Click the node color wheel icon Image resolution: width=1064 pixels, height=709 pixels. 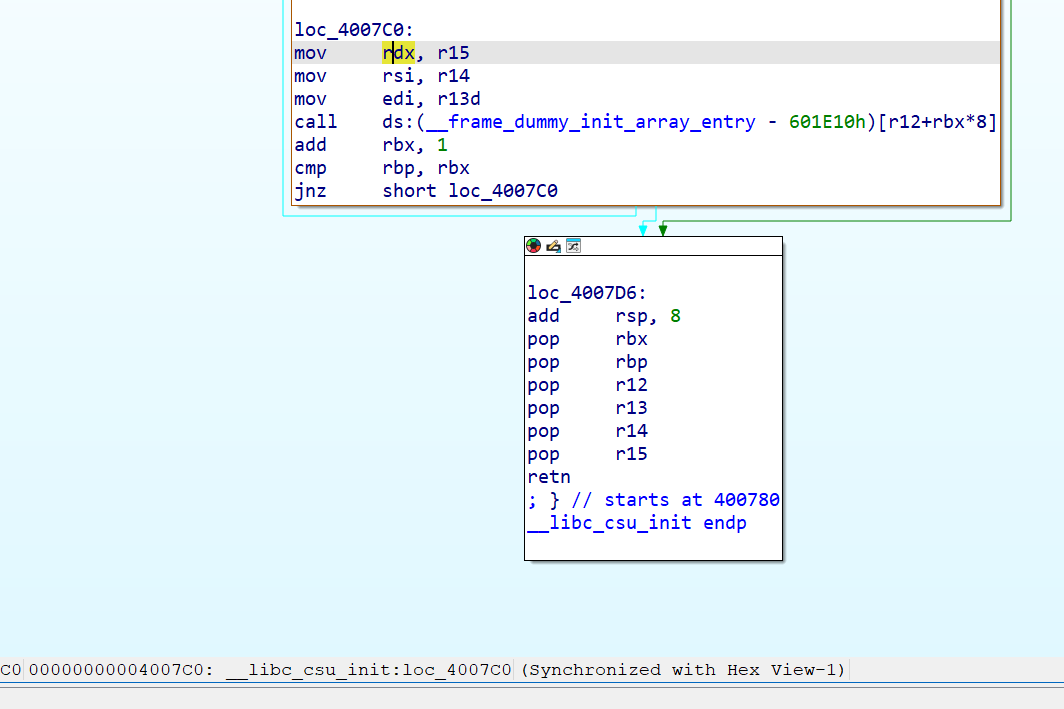coord(533,246)
